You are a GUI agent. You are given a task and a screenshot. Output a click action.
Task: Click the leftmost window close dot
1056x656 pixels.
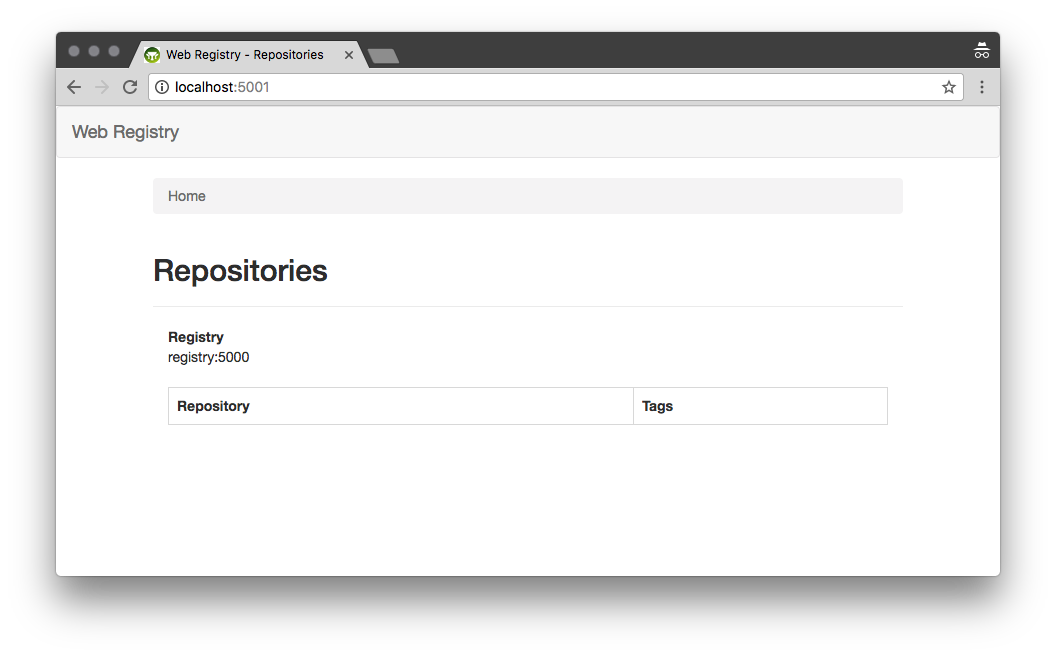click(74, 51)
